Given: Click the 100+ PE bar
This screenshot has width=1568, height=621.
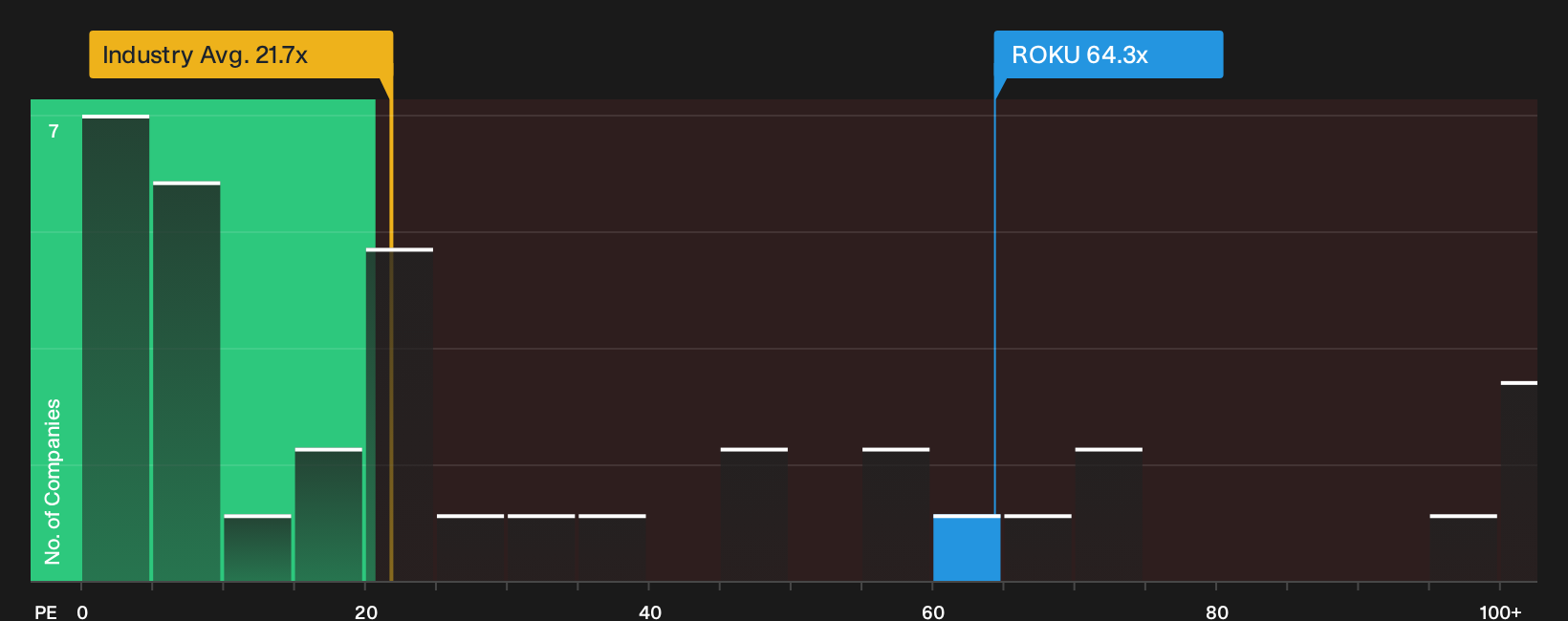Looking at the screenshot, I should [1519, 482].
